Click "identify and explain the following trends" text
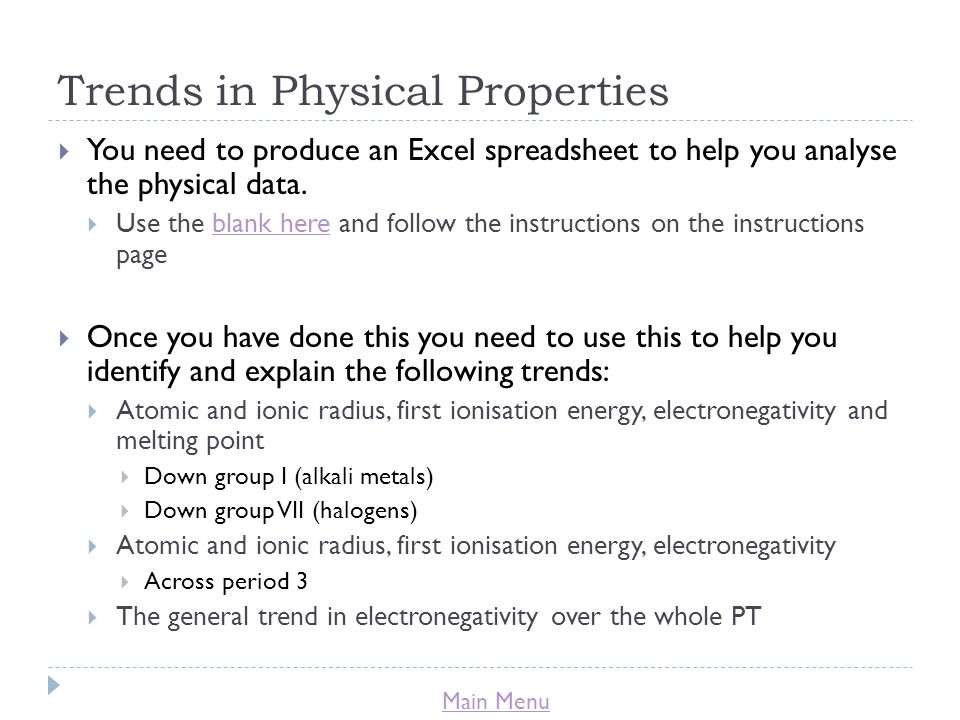Image resolution: width=960 pixels, height=720 pixels. point(348,372)
